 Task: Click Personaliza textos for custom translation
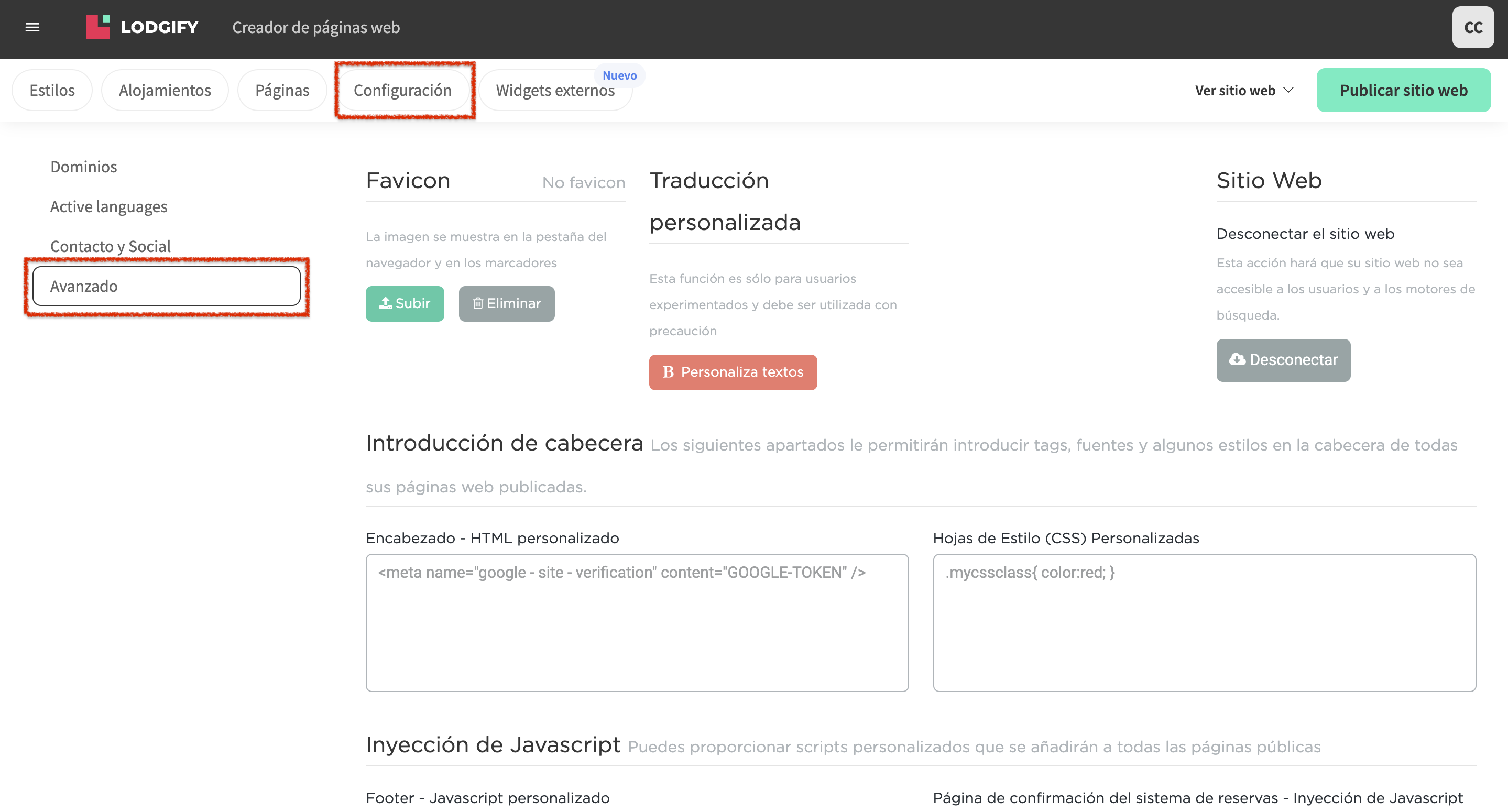coord(733,372)
